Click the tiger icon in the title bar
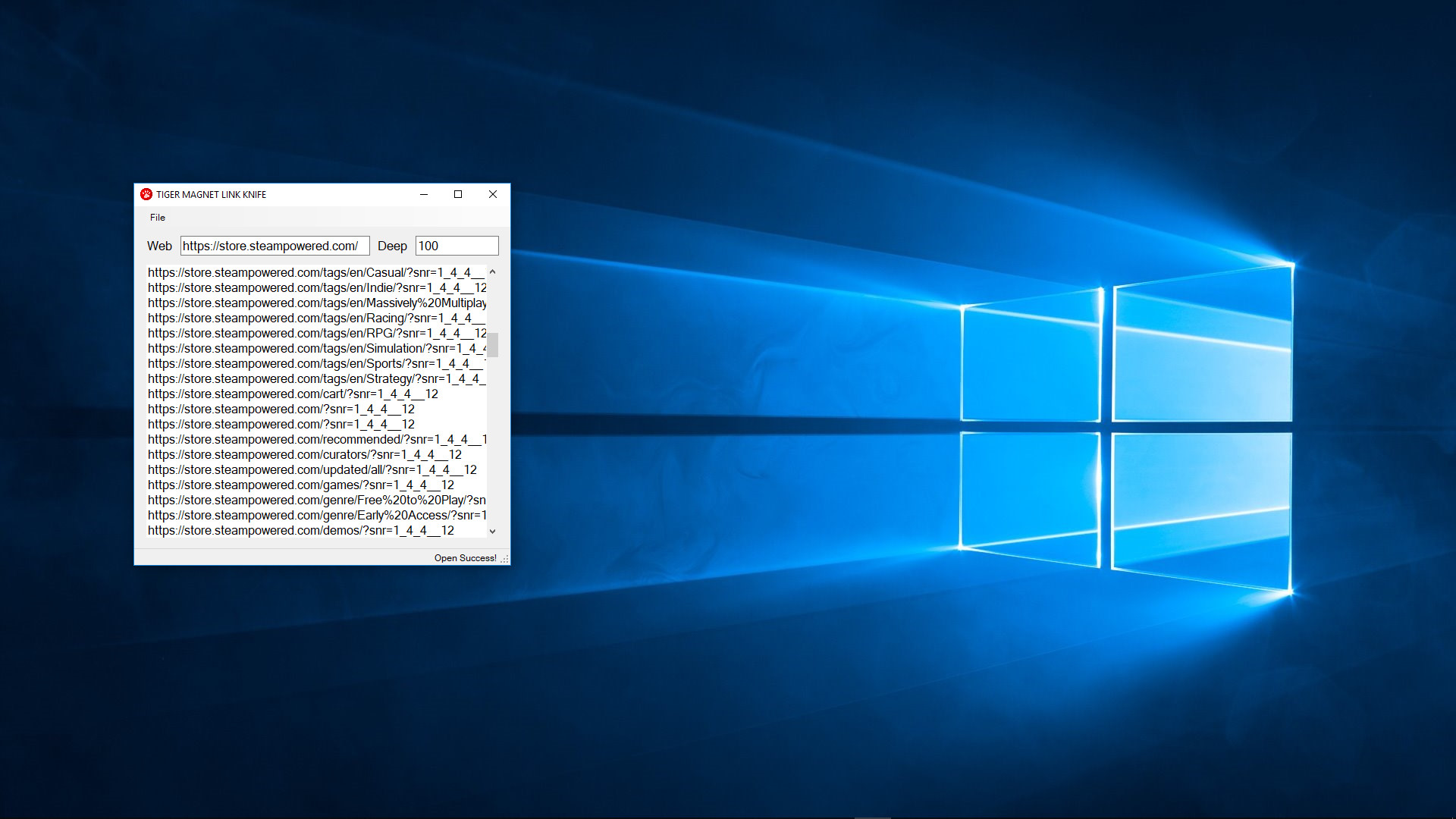Viewport: 1456px width, 819px height. coord(146,194)
